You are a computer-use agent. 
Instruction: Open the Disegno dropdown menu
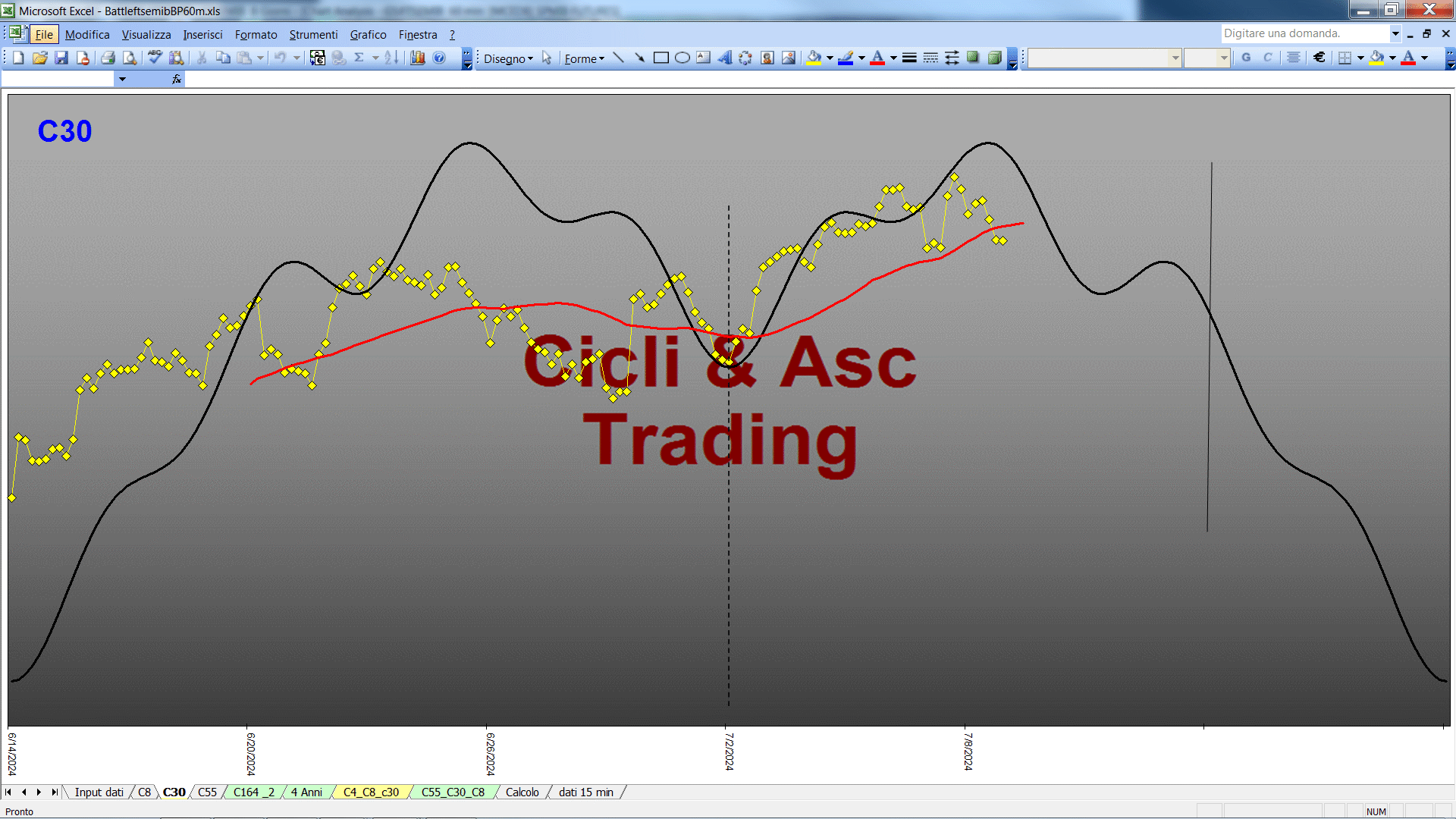[508, 58]
